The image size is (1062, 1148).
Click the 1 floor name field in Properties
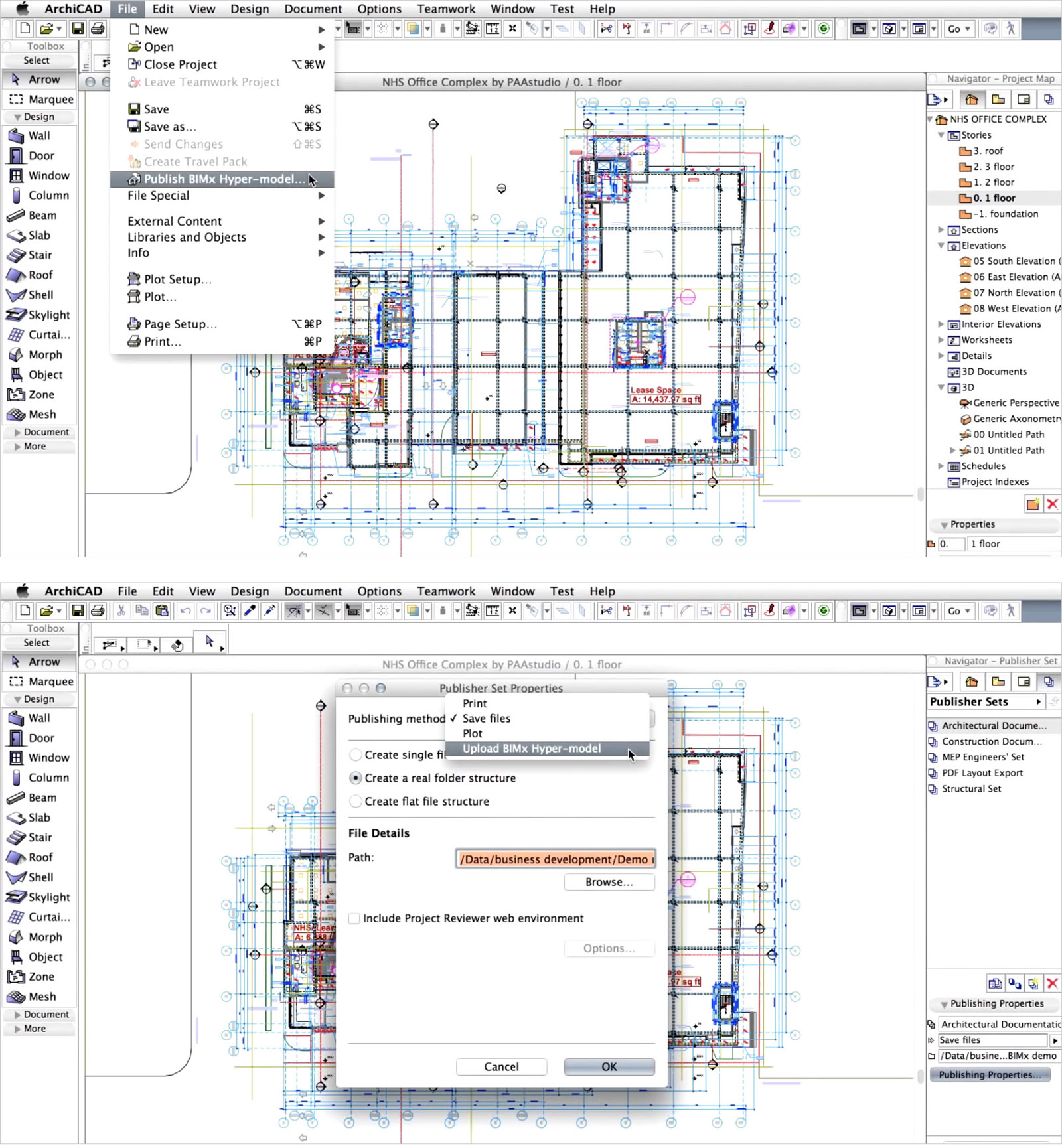click(x=1014, y=544)
